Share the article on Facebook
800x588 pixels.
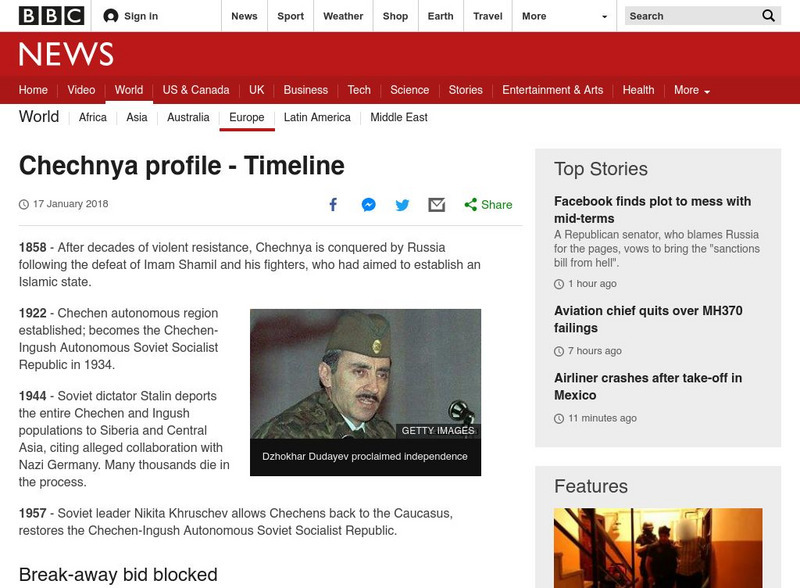point(332,203)
